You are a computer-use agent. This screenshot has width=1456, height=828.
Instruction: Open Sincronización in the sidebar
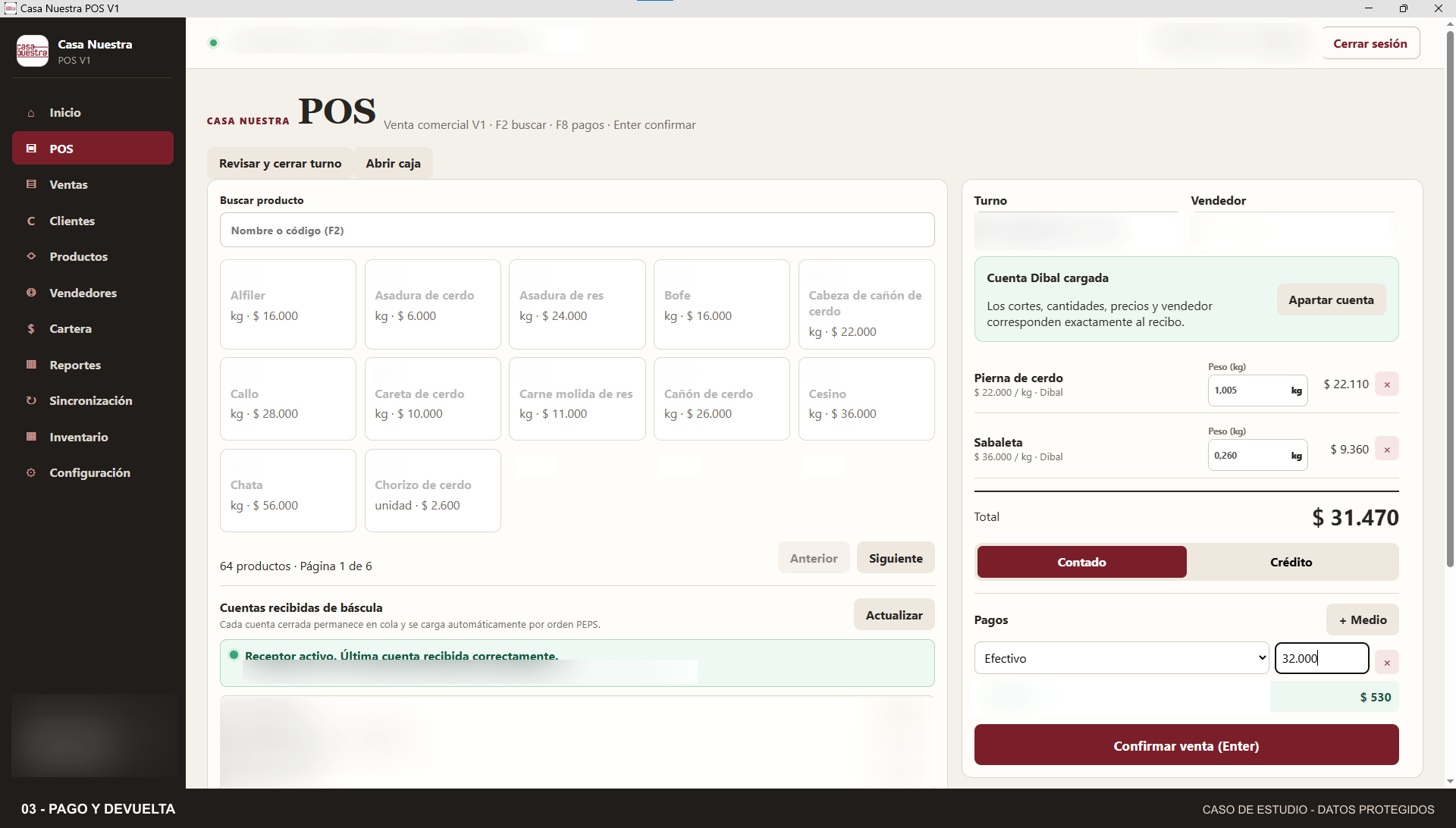[93, 400]
